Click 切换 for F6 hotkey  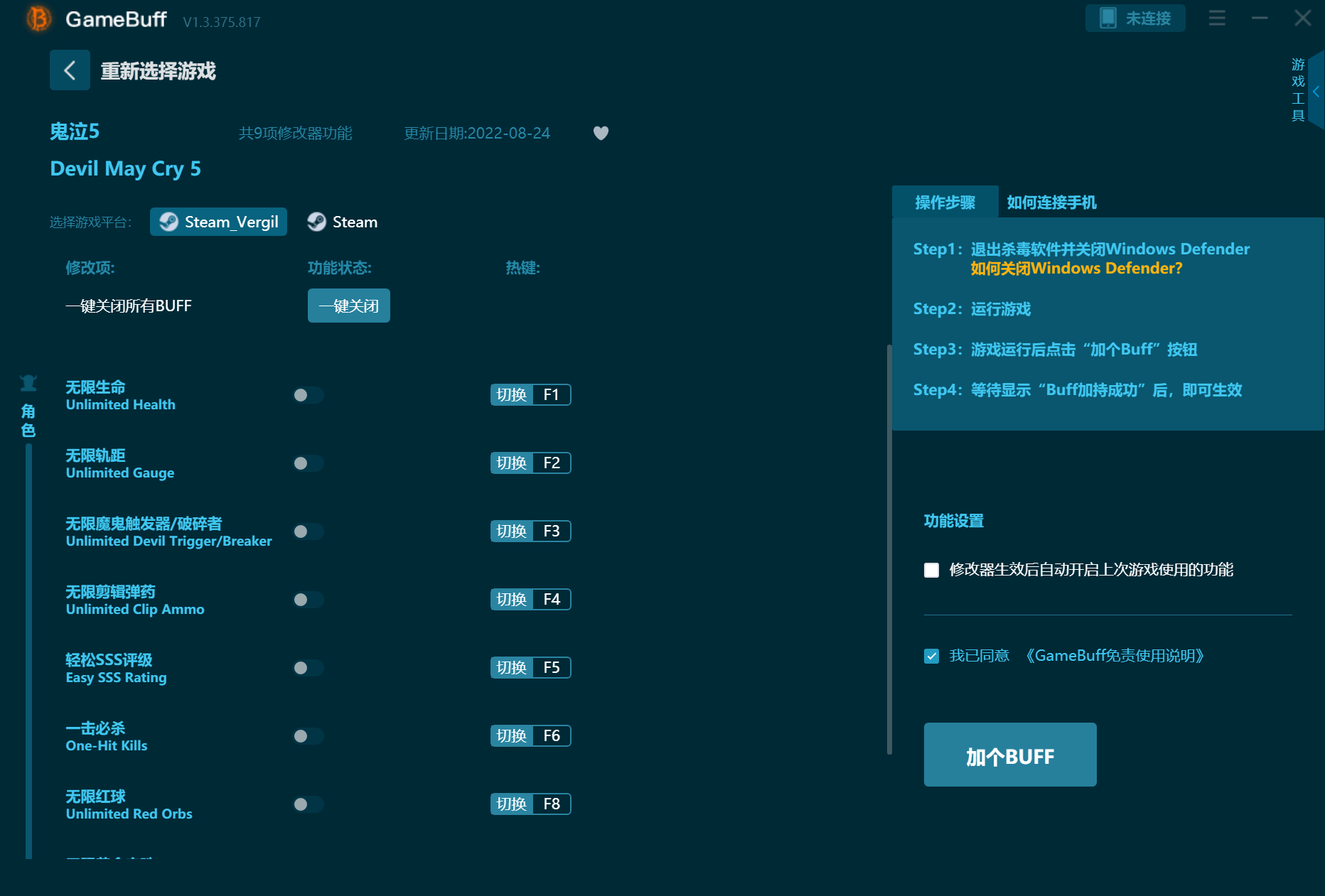point(512,736)
